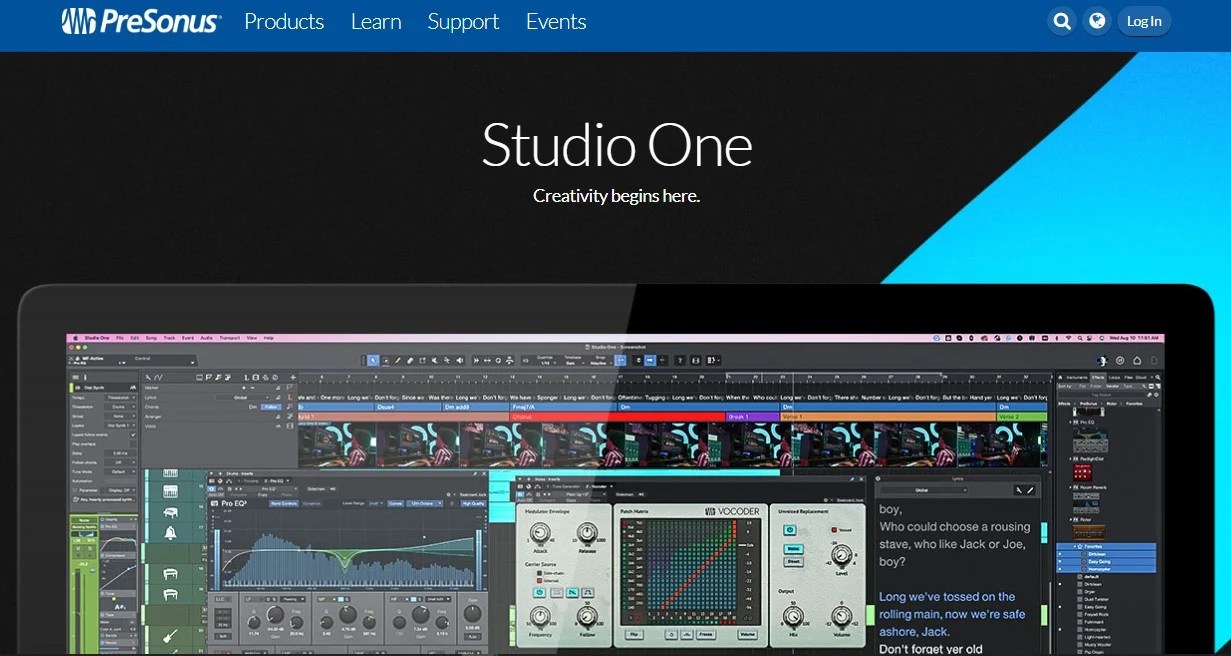Select the Arrow tool in the toolbar
The width and height of the screenshot is (1231, 656).
click(x=373, y=358)
